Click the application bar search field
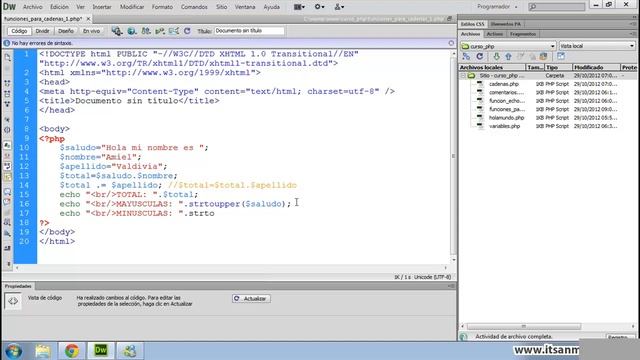 (557, 7)
